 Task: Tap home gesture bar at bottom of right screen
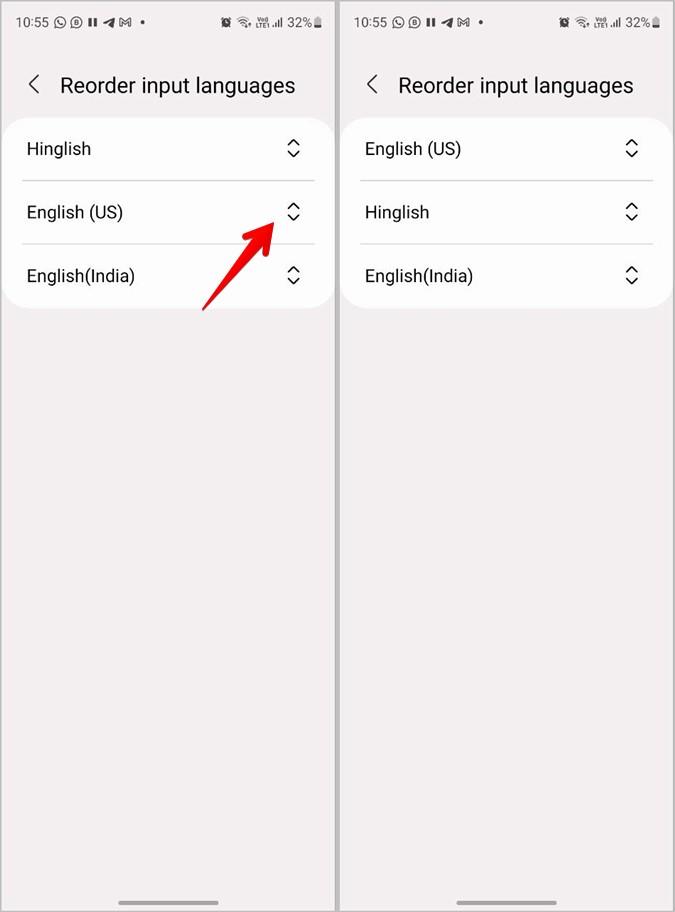coord(506,903)
